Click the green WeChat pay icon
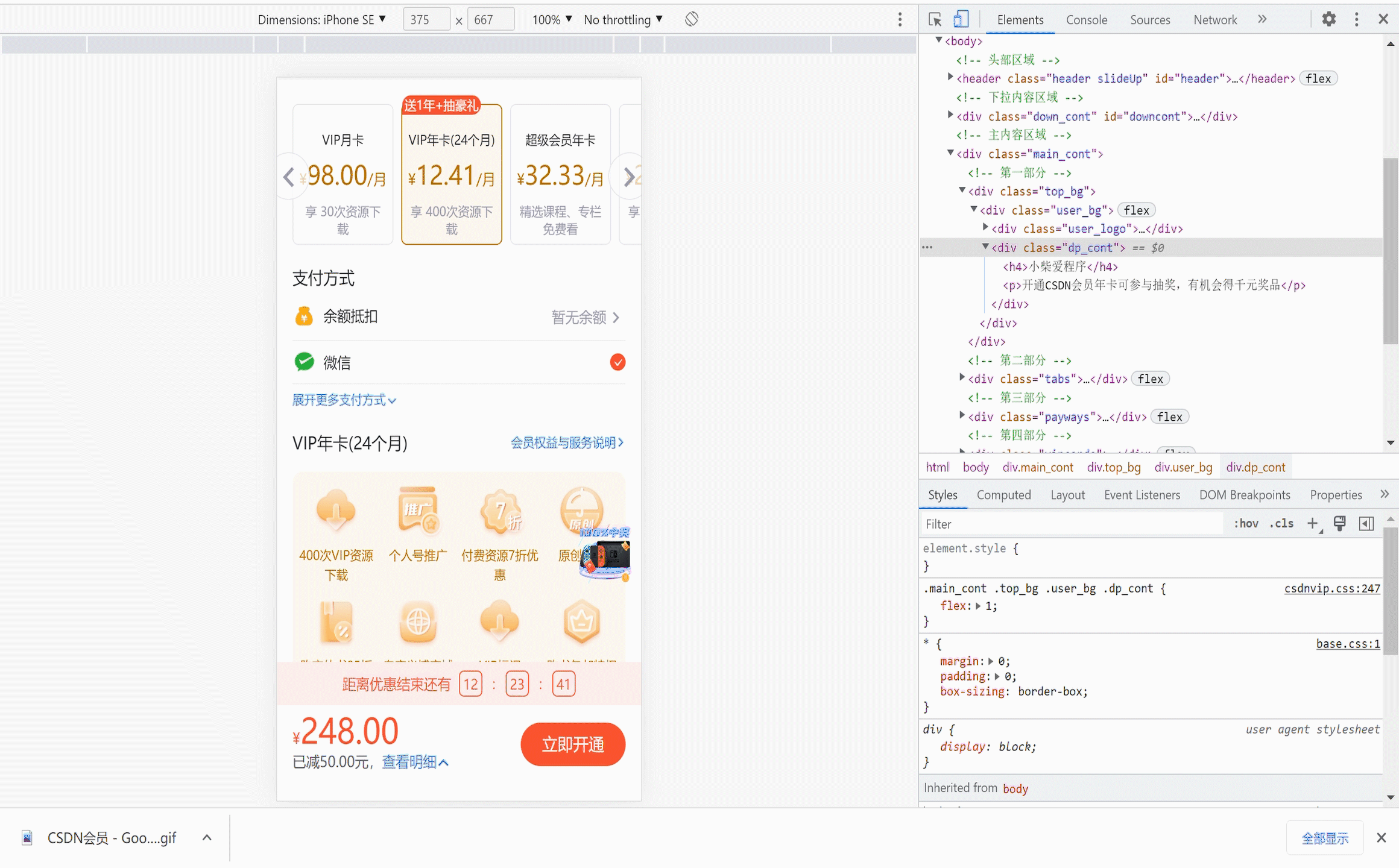 304,362
